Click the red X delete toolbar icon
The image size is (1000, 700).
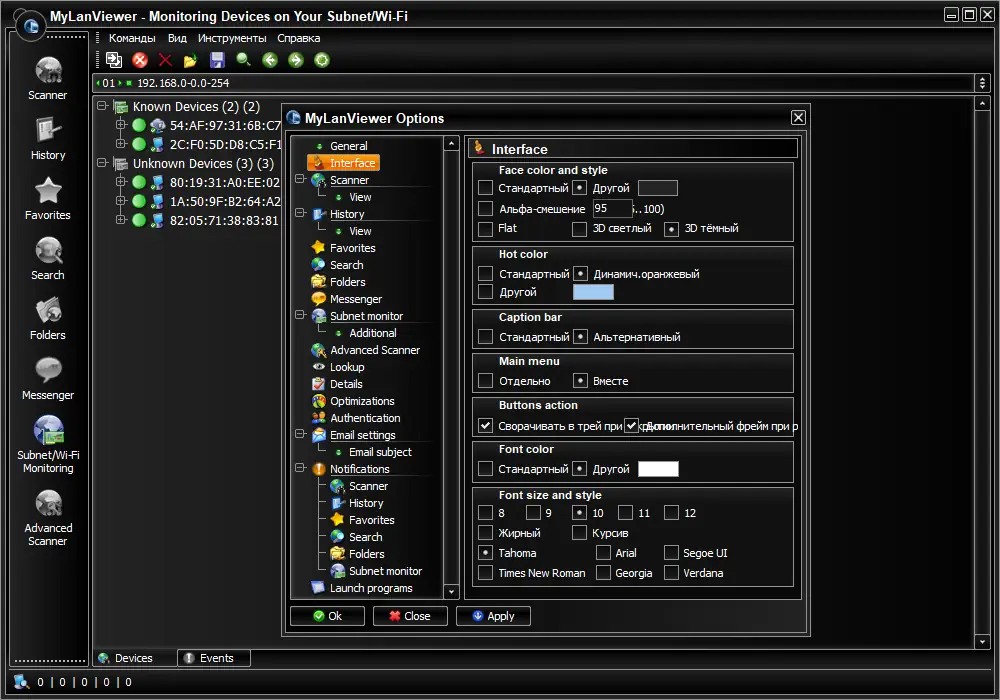[x=165, y=60]
